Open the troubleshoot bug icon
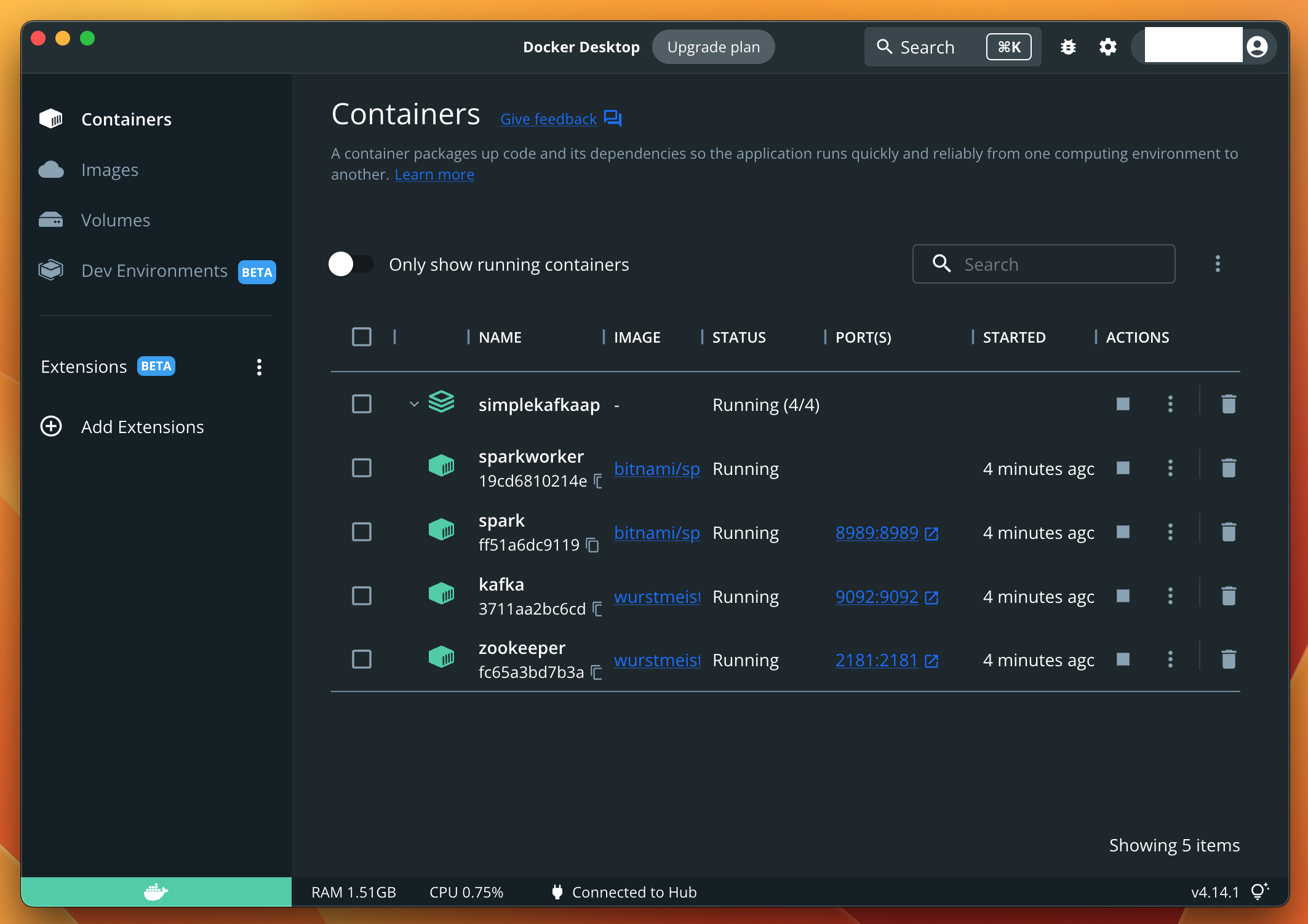Viewport: 1308px width, 924px height. [x=1068, y=47]
